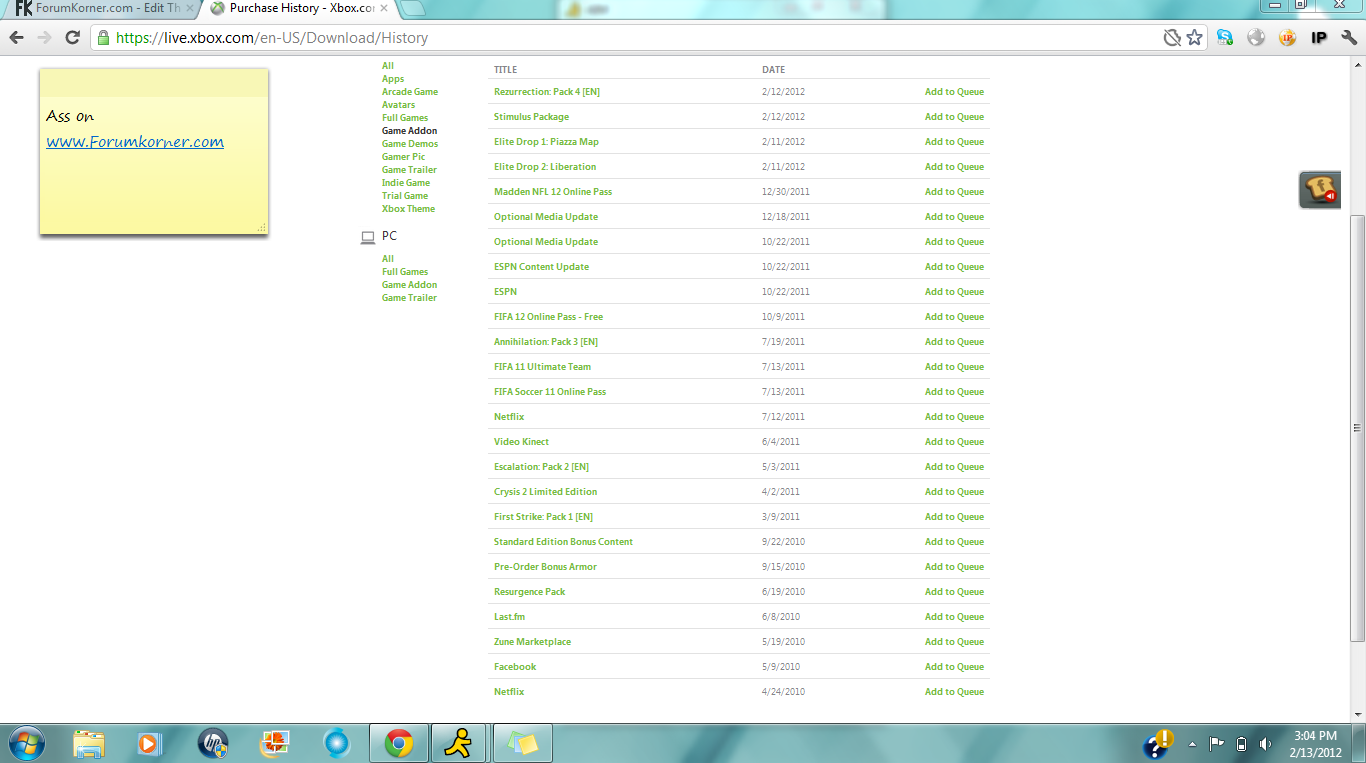This screenshot has height=763, width=1366.
Task: Click the battery power tray icon
Action: [x=1242, y=744]
